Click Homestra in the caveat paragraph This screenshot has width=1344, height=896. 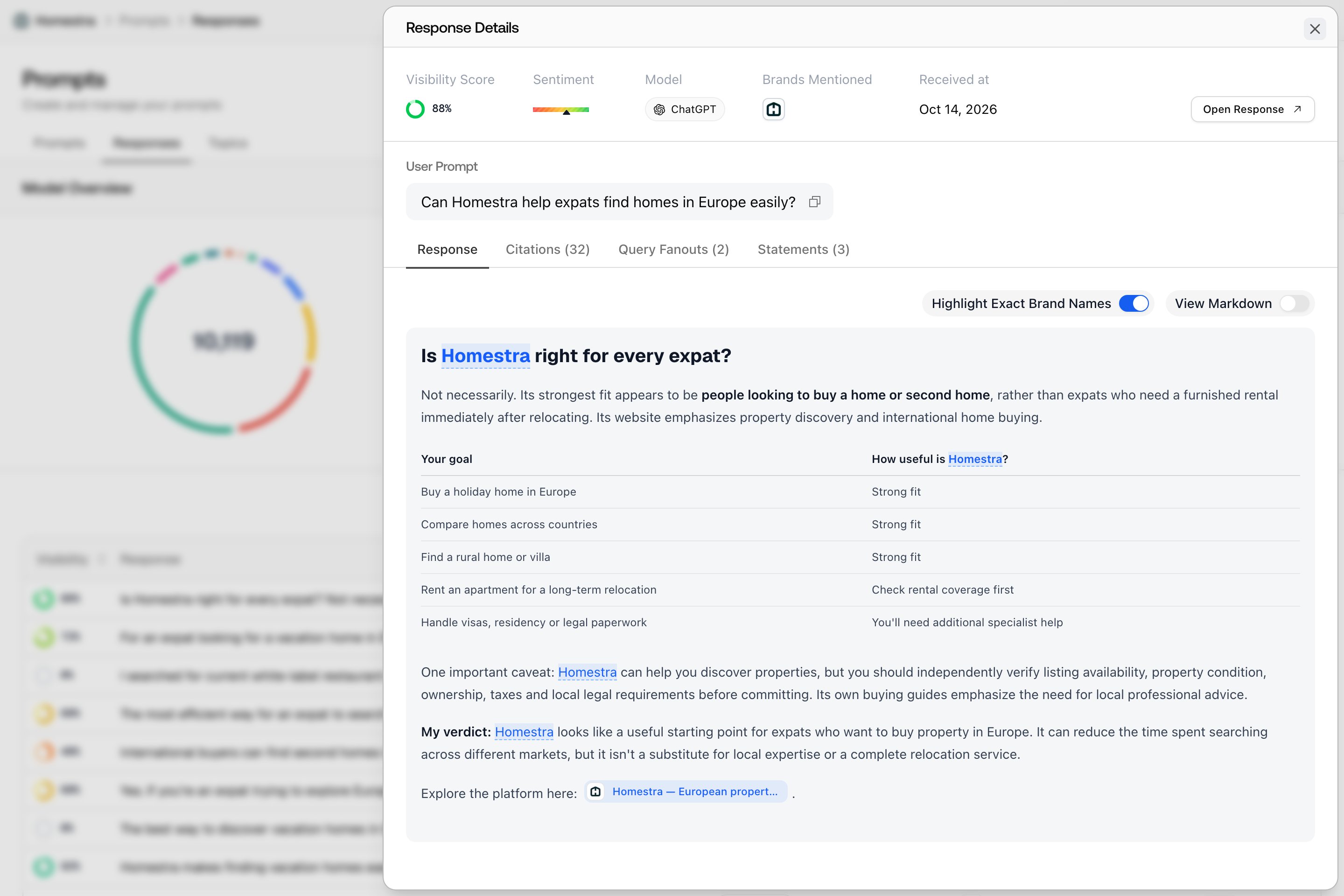[x=587, y=672]
